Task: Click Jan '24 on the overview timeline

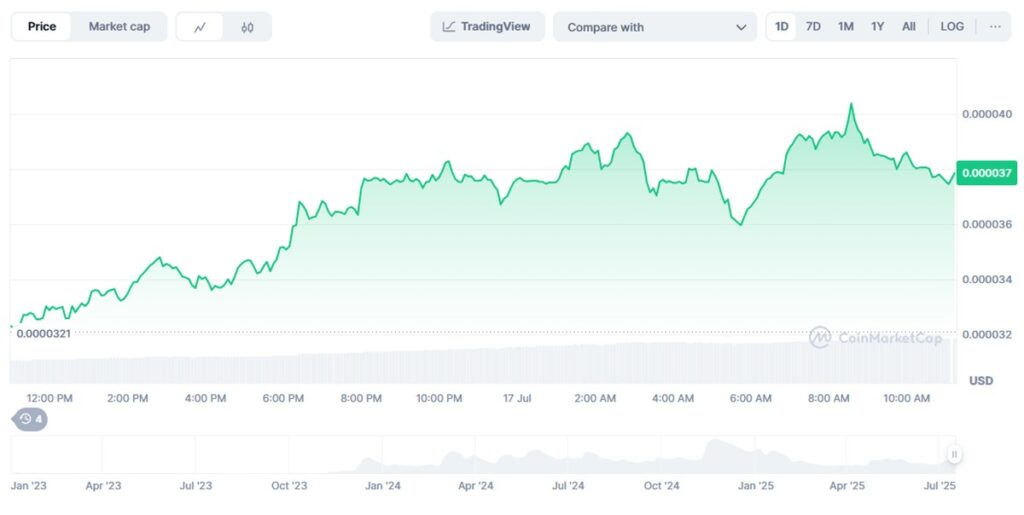Action: pyautogui.click(x=383, y=486)
